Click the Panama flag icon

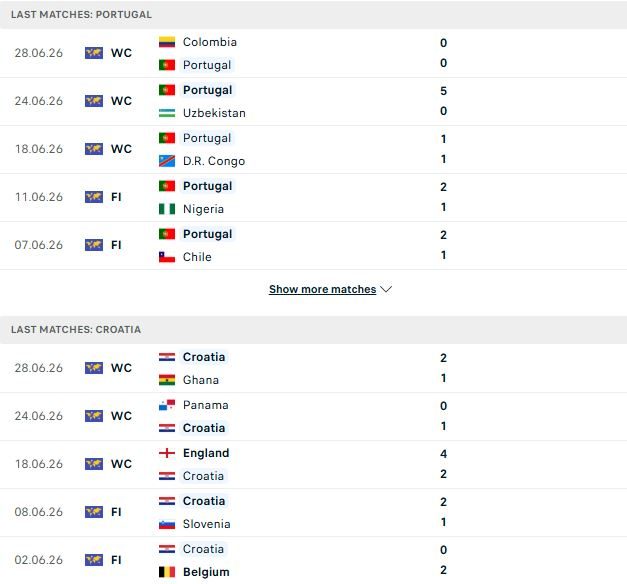click(x=167, y=405)
